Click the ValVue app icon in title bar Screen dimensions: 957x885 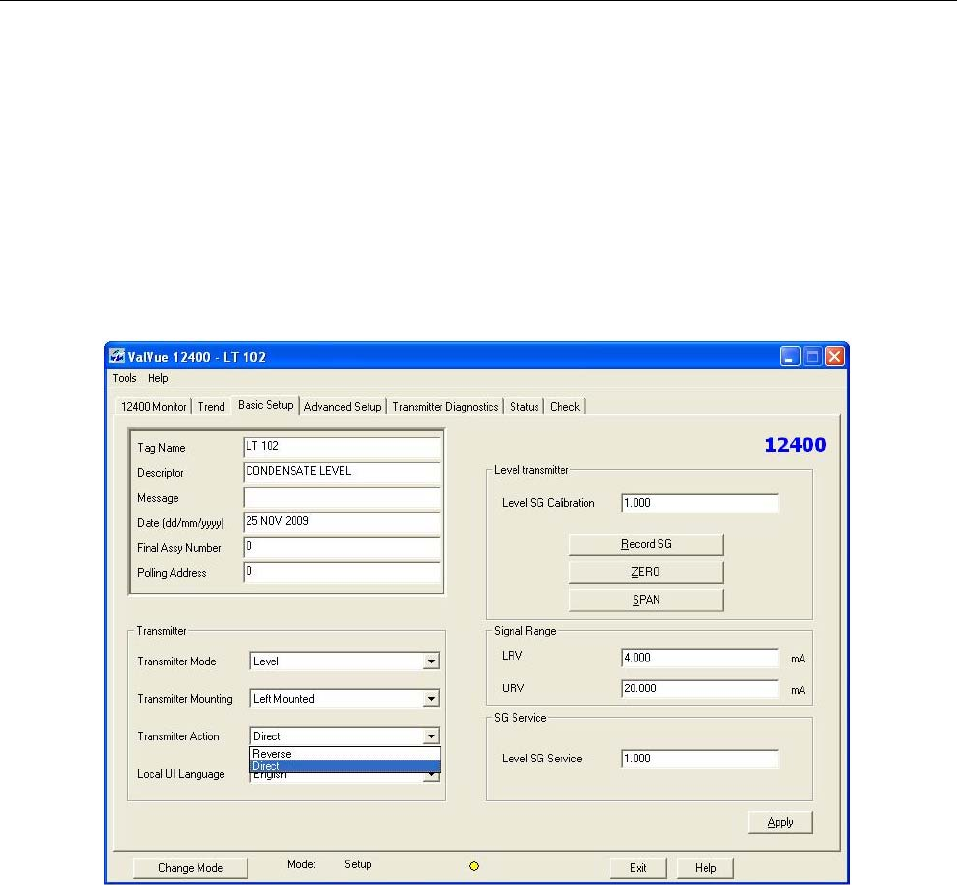point(117,356)
